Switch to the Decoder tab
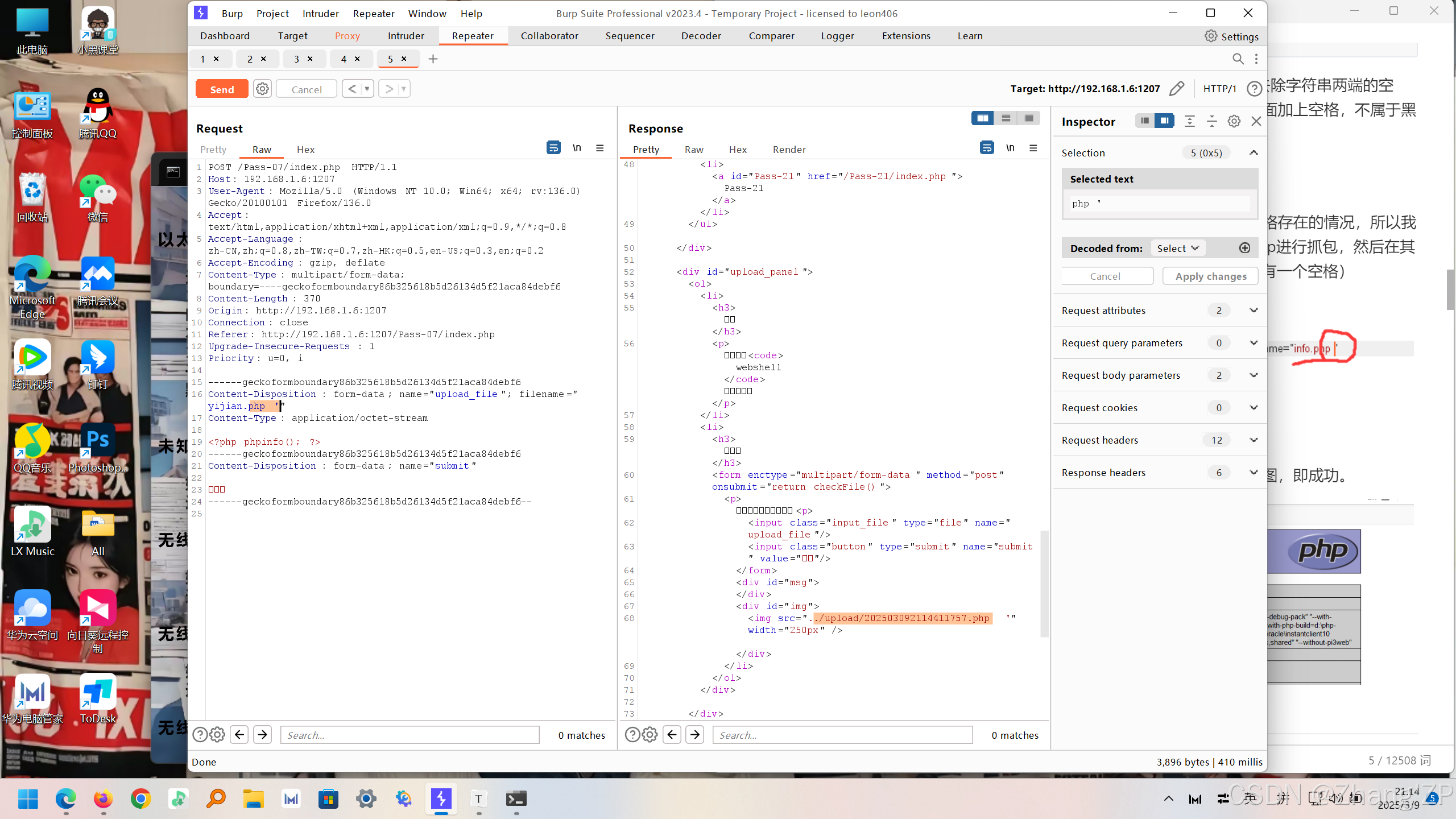The height and width of the screenshot is (819, 1456). (701, 36)
